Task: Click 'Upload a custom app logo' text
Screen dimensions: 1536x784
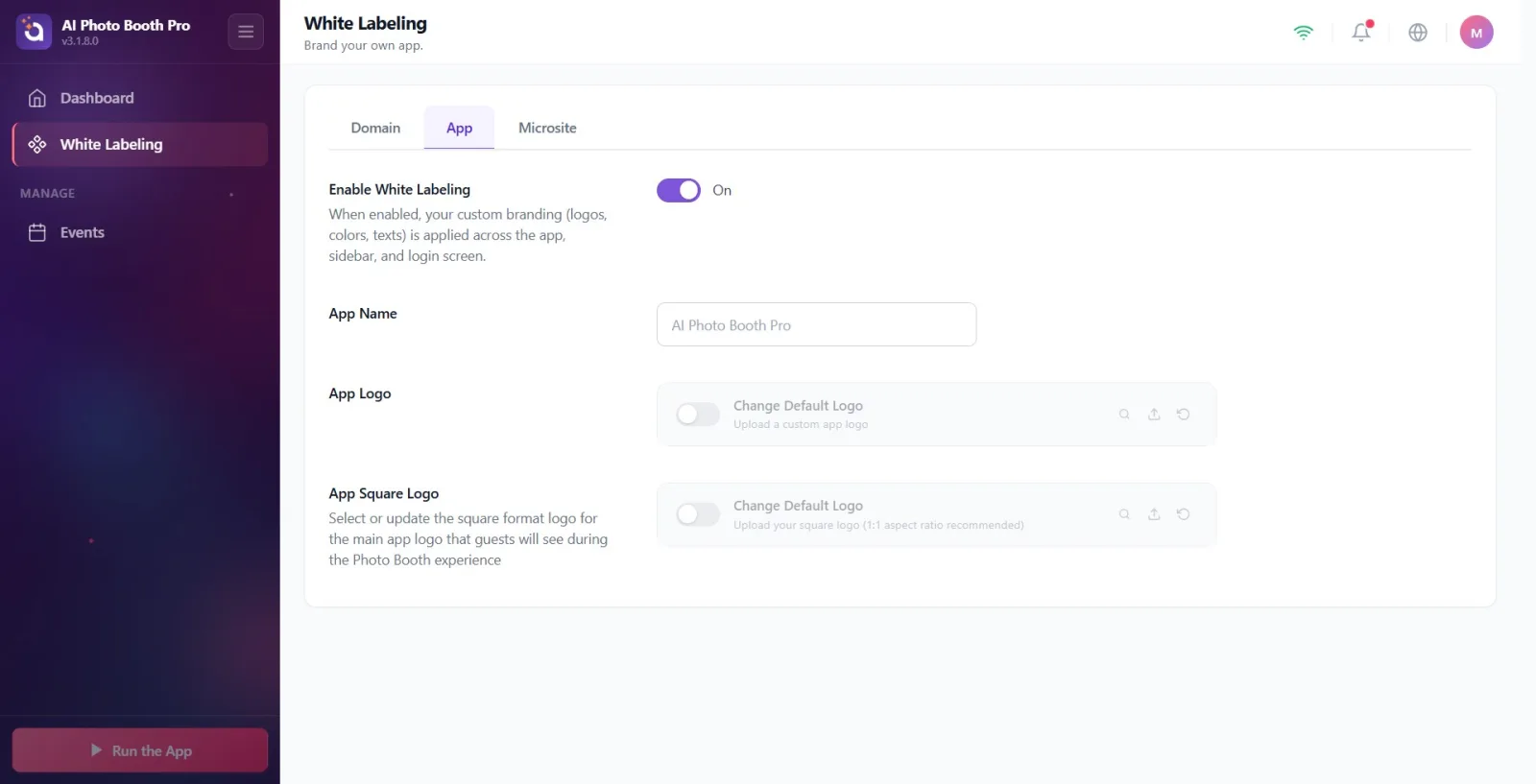Action: (801, 424)
